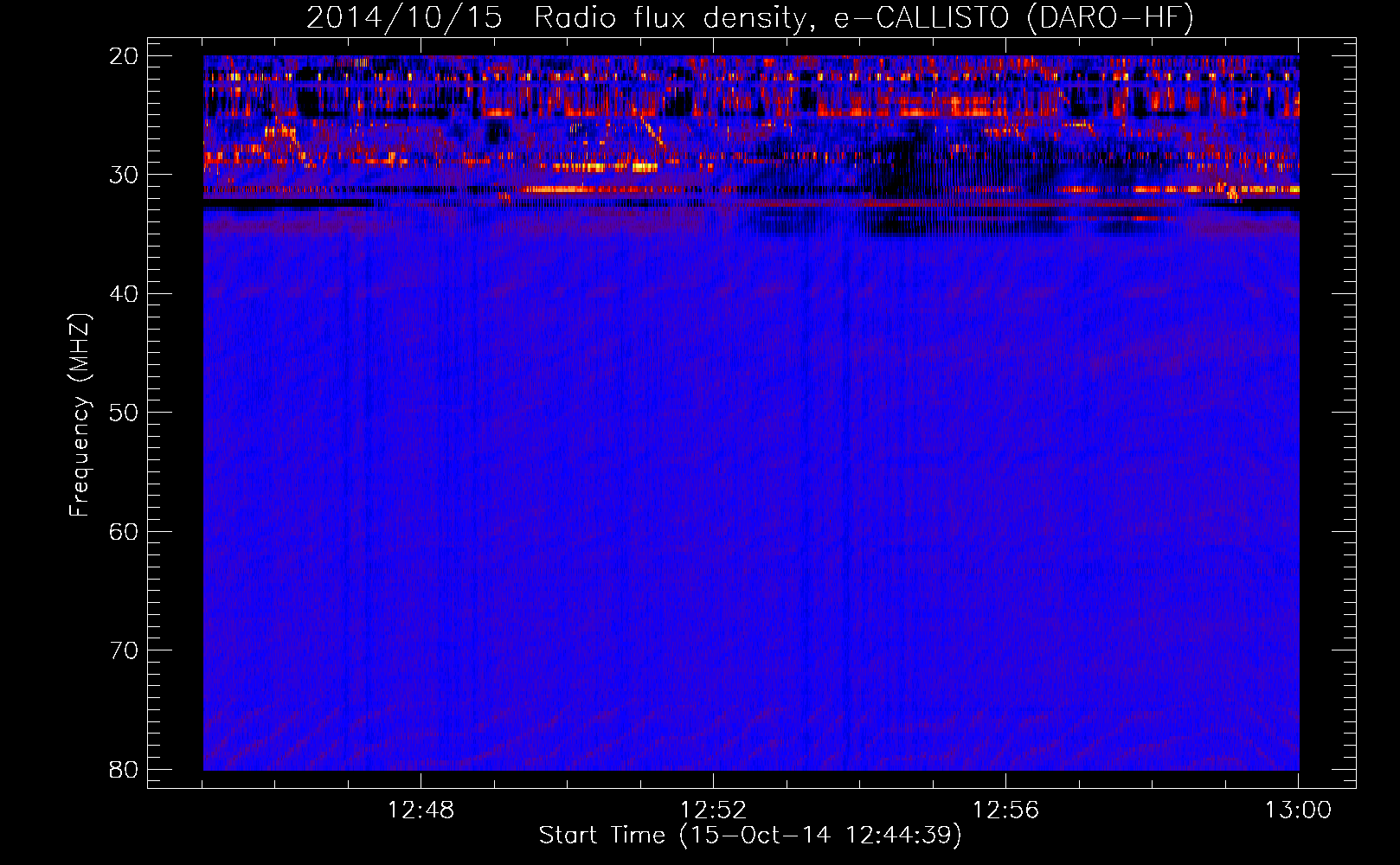
Task: Click the 12:48 time tick label
Action: (x=421, y=811)
